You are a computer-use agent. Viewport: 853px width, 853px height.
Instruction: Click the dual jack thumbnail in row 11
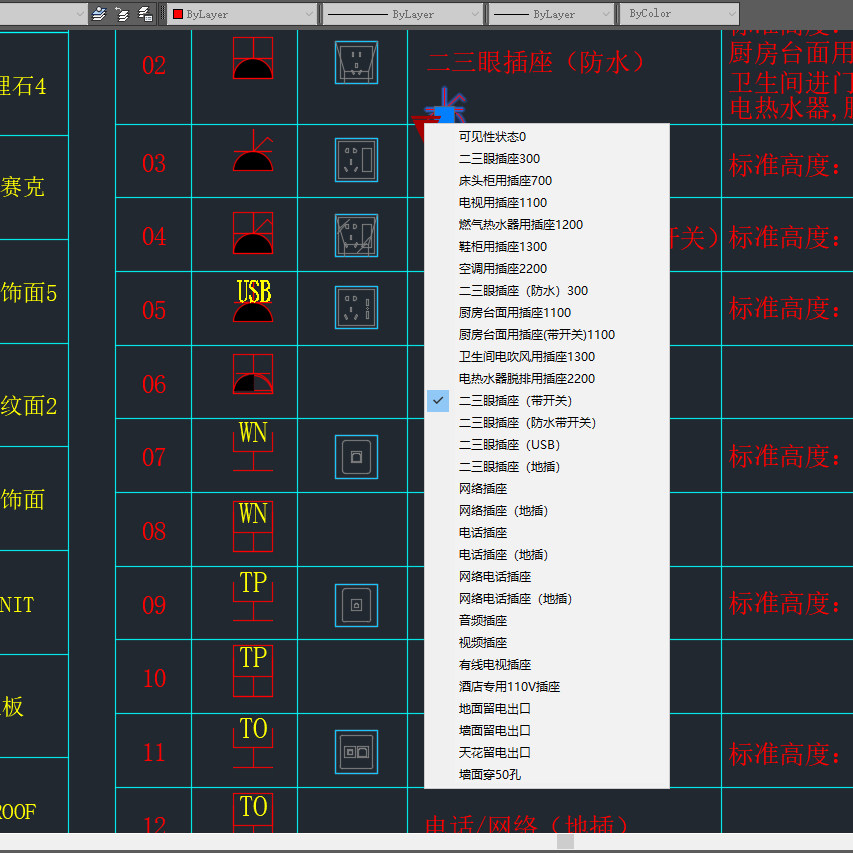tap(356, 752)
